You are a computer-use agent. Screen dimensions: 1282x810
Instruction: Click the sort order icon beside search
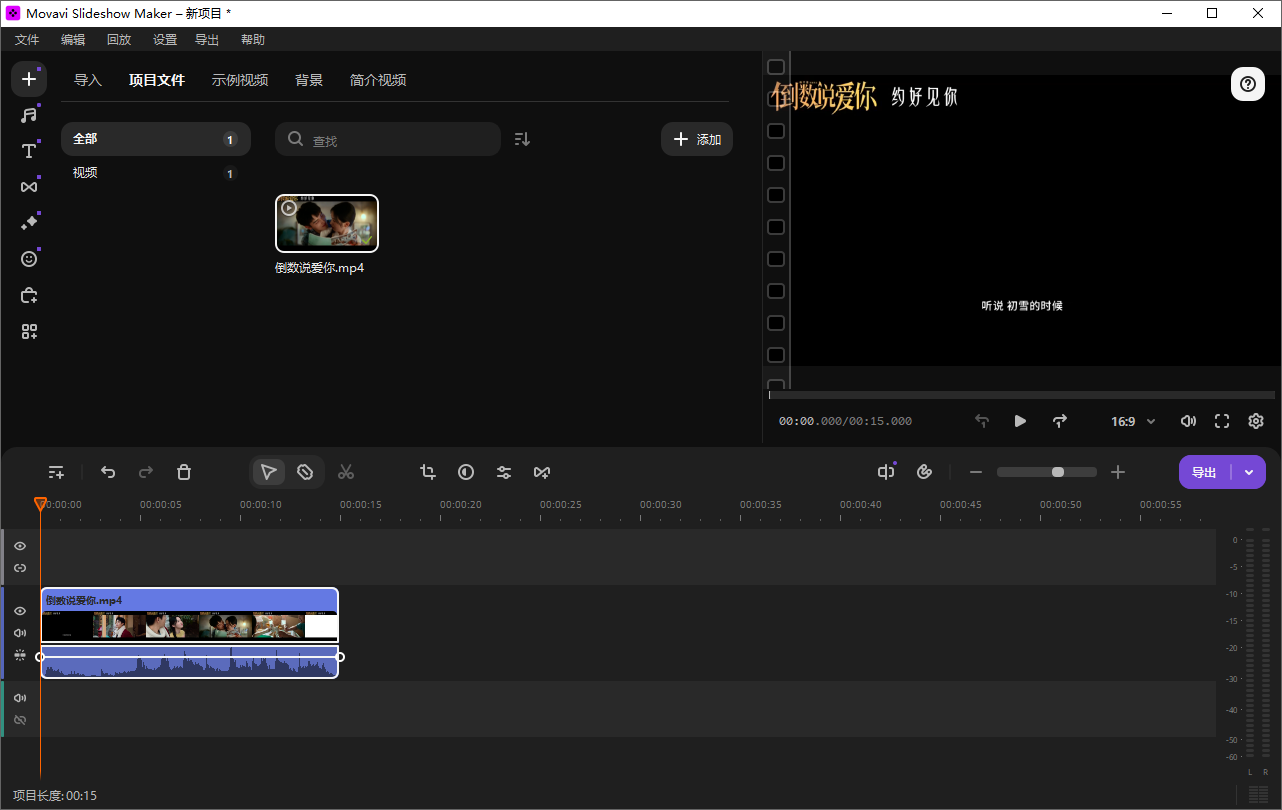pyautogui.click(x=522, y=139)
